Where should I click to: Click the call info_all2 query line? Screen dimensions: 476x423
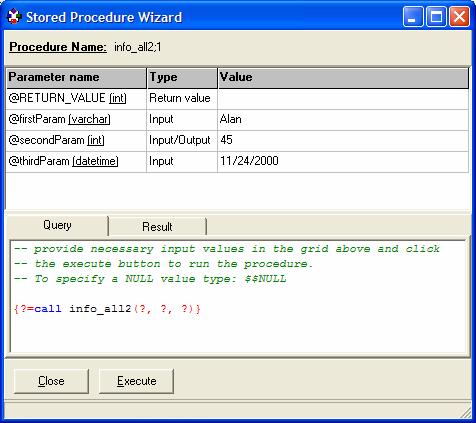pyautogui.click(x=107, y=309)
